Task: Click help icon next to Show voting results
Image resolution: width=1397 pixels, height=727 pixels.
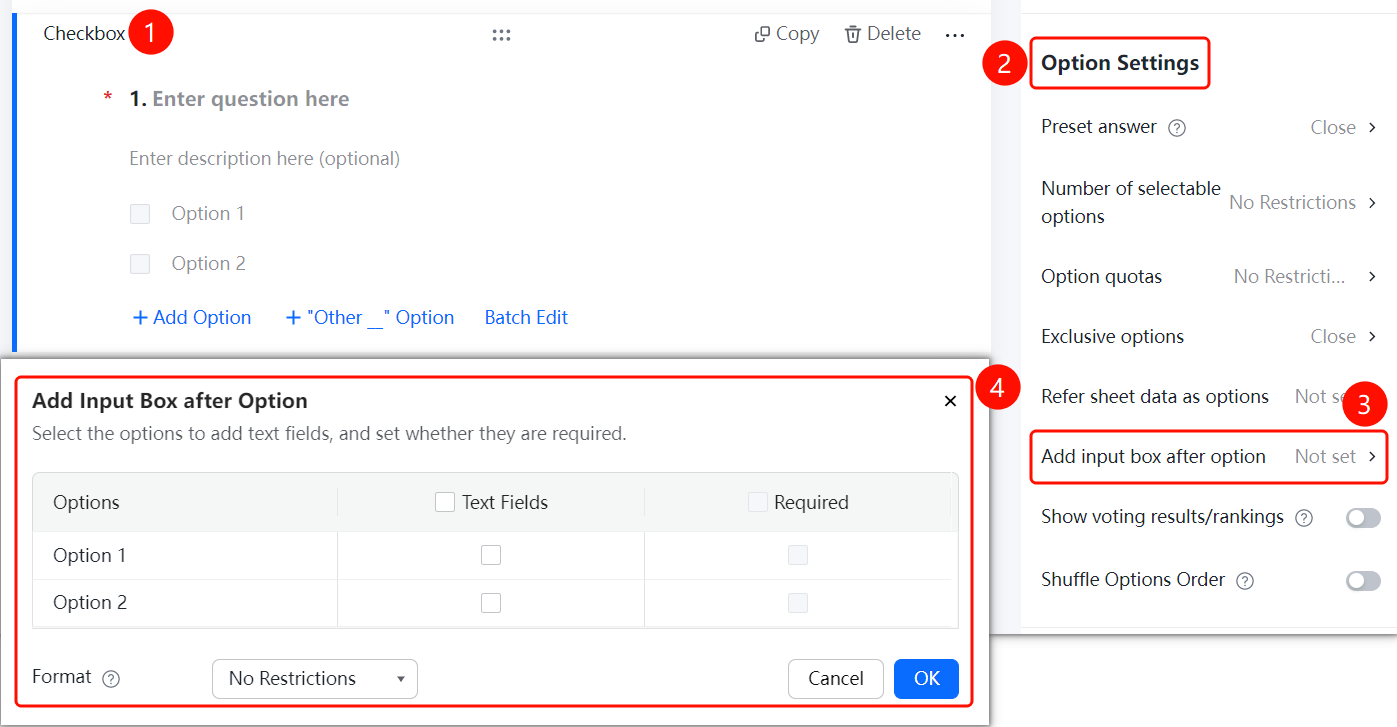Action: click(1304, 518)
